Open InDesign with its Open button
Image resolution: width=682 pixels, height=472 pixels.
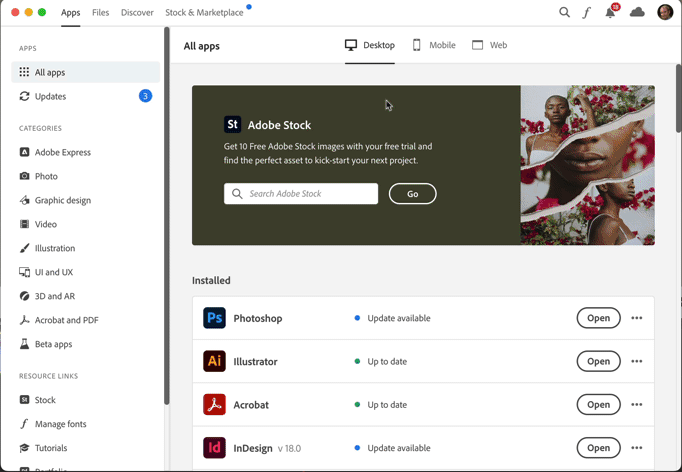click(x=598, y=448)
